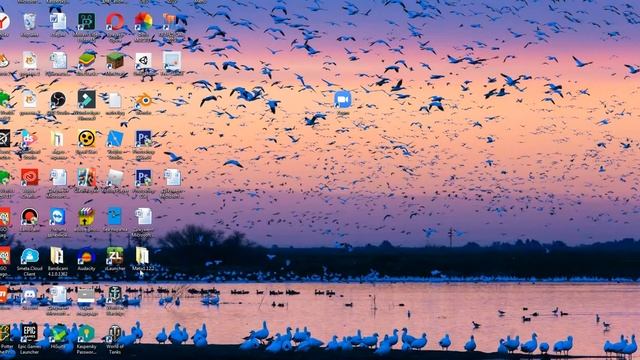Click the blue compass icon left of Photoshop
Screen dimensions: 640x360
pos(115,139)
